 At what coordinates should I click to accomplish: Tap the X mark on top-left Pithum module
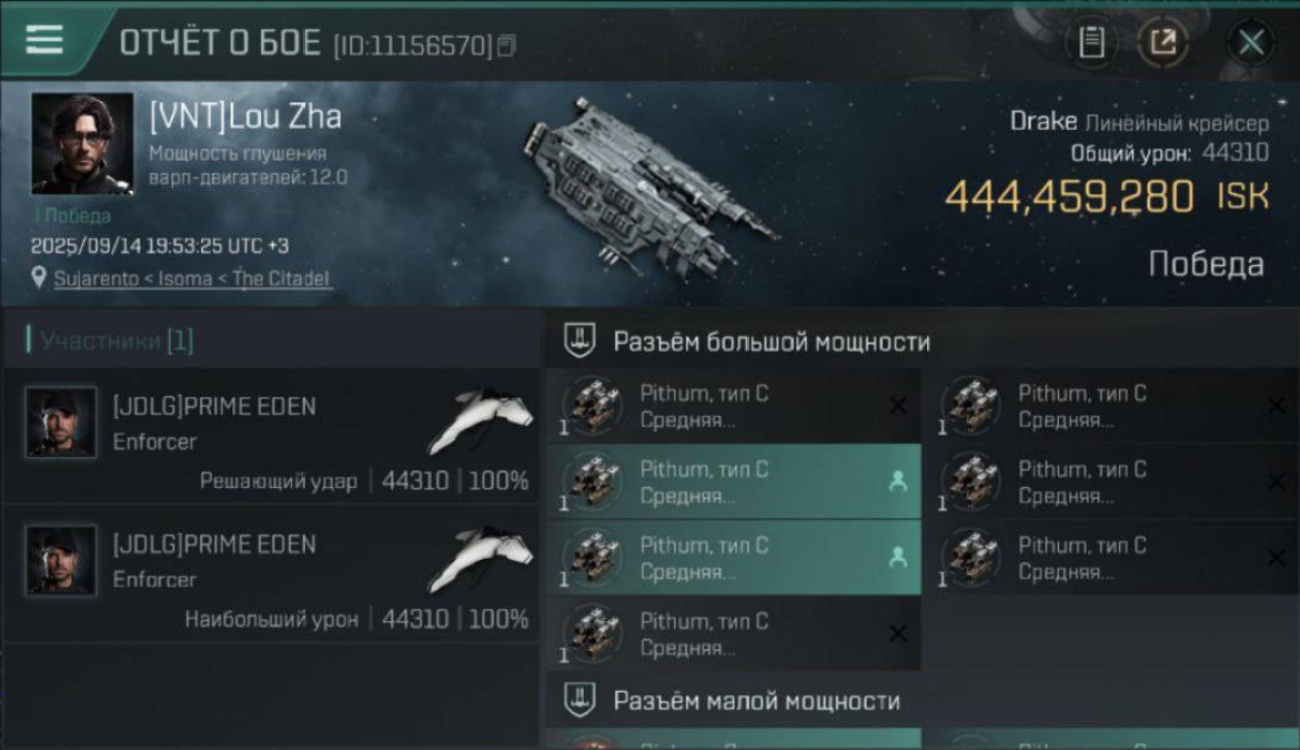pyautogui.click(x=898, y=406)
